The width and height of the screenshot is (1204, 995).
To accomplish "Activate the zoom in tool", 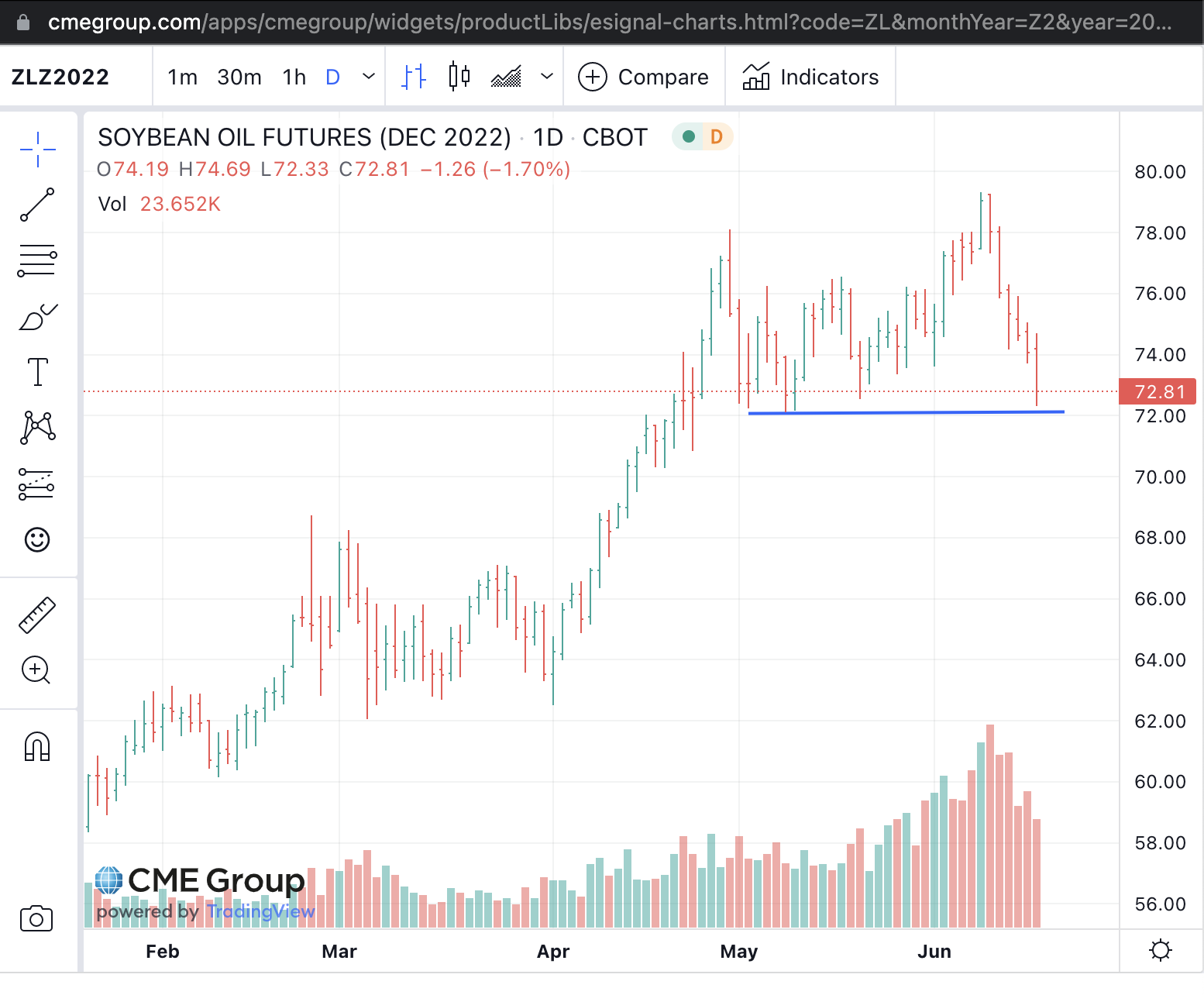I will [36, 670].
